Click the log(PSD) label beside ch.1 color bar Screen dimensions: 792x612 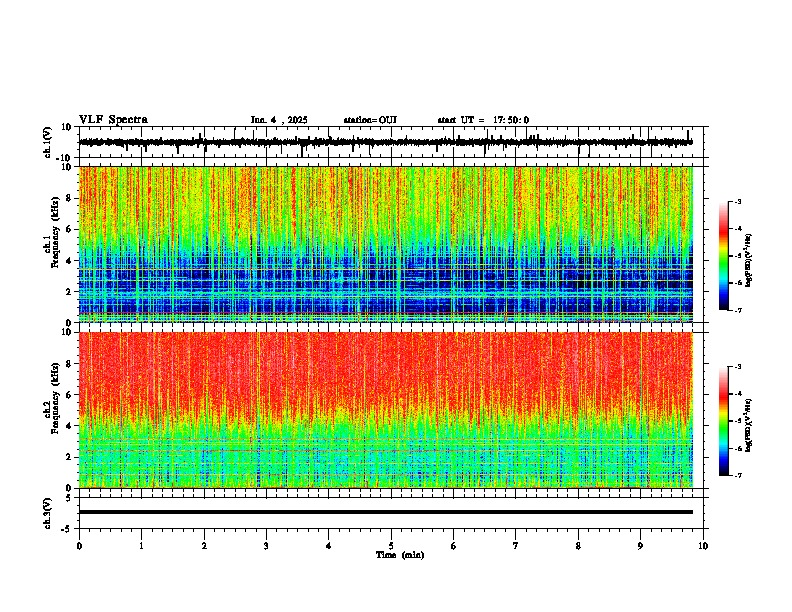click(x=748, y=261)
